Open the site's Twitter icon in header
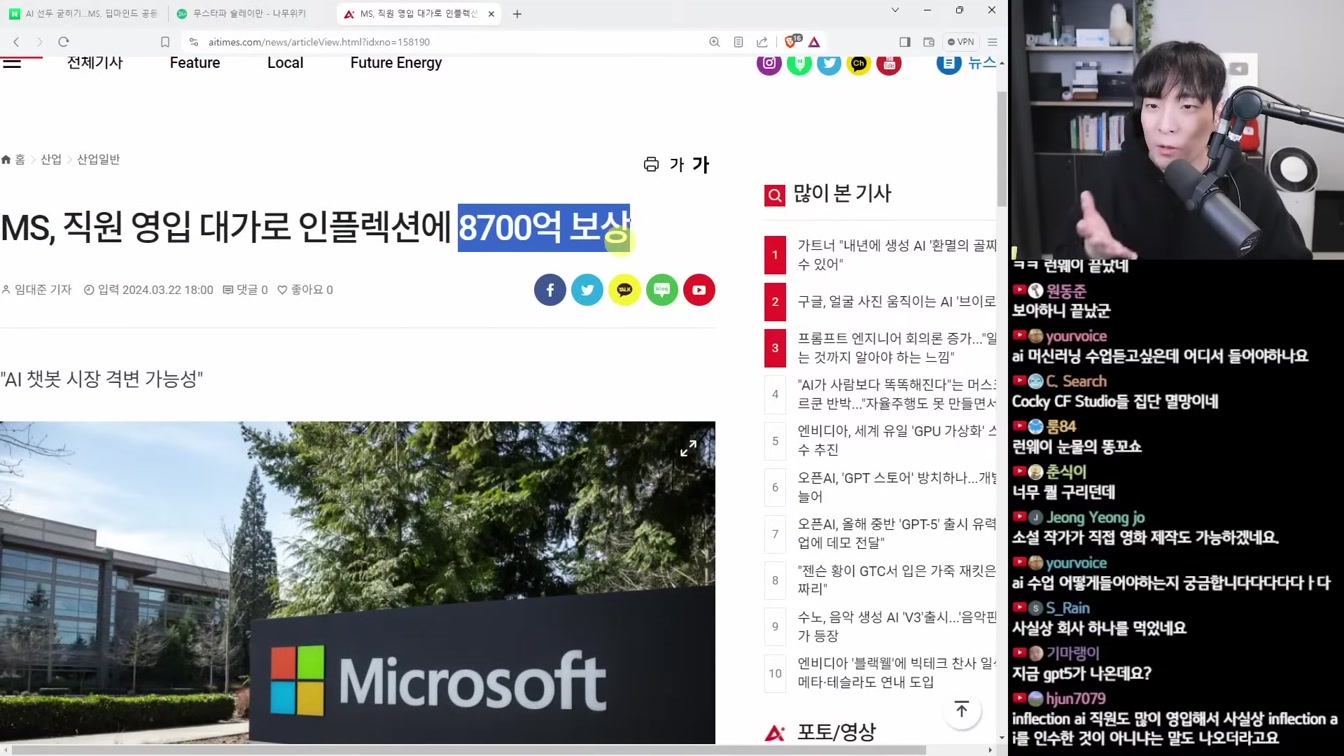1344x756 pixels. click(829, 63)
